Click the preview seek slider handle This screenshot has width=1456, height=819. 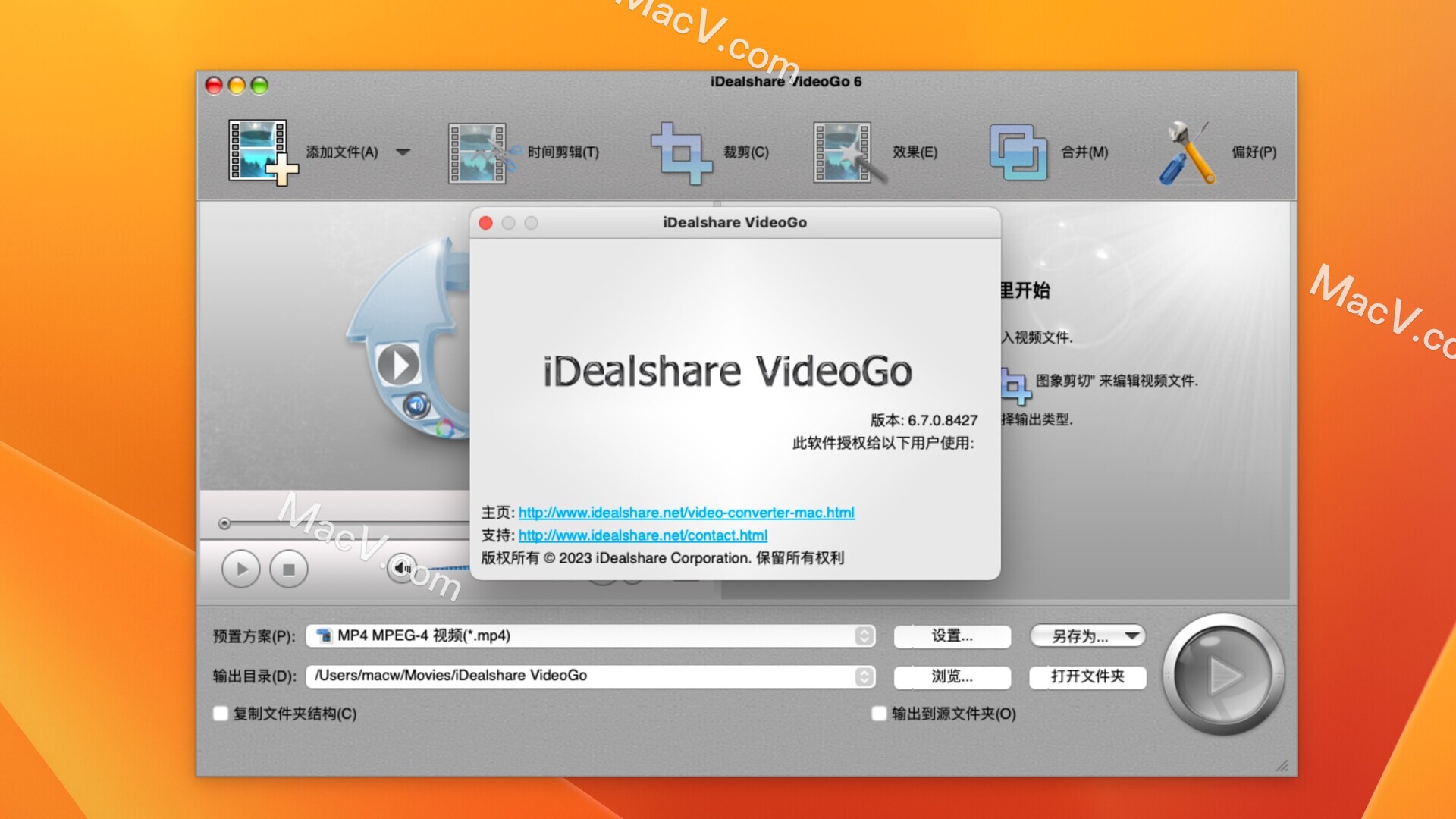[224, 523]
